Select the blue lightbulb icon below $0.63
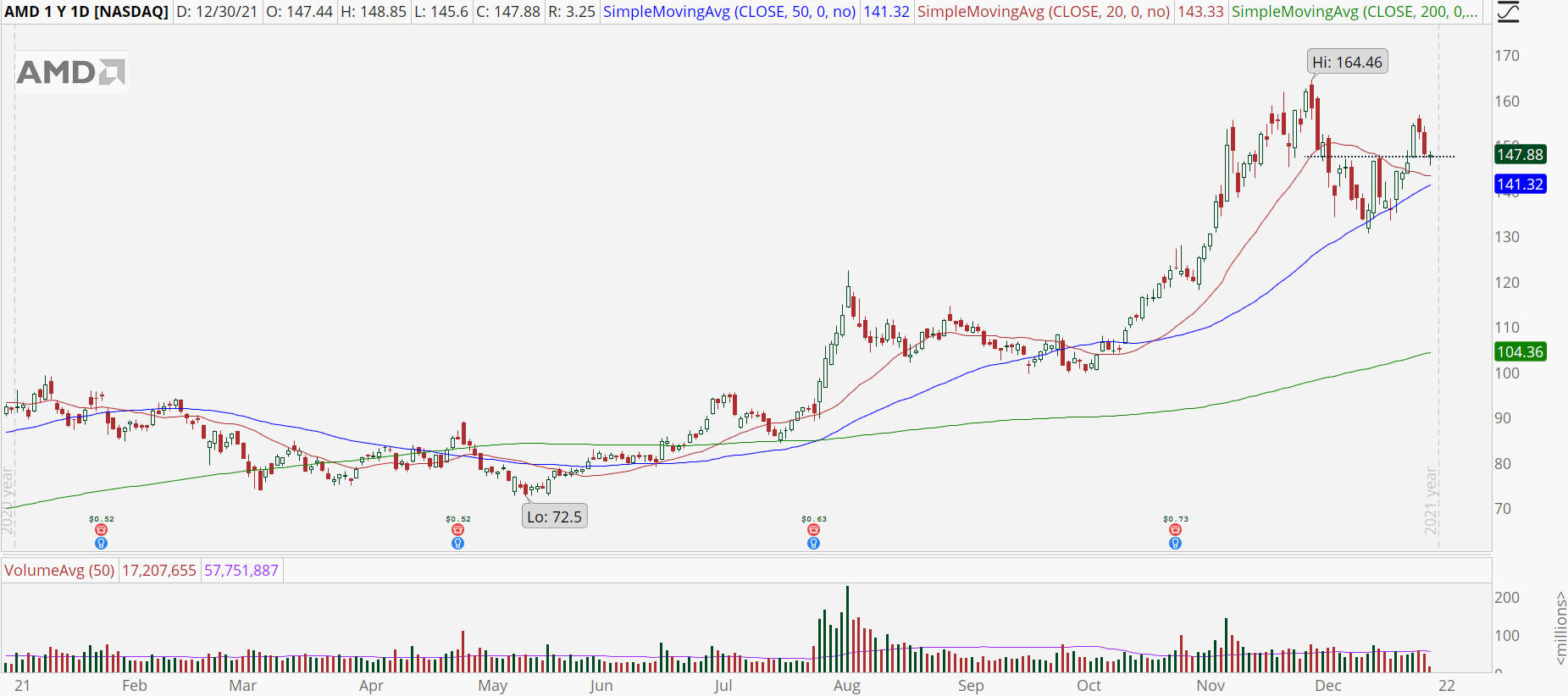The image size is (1568, 696). (814, 544)
